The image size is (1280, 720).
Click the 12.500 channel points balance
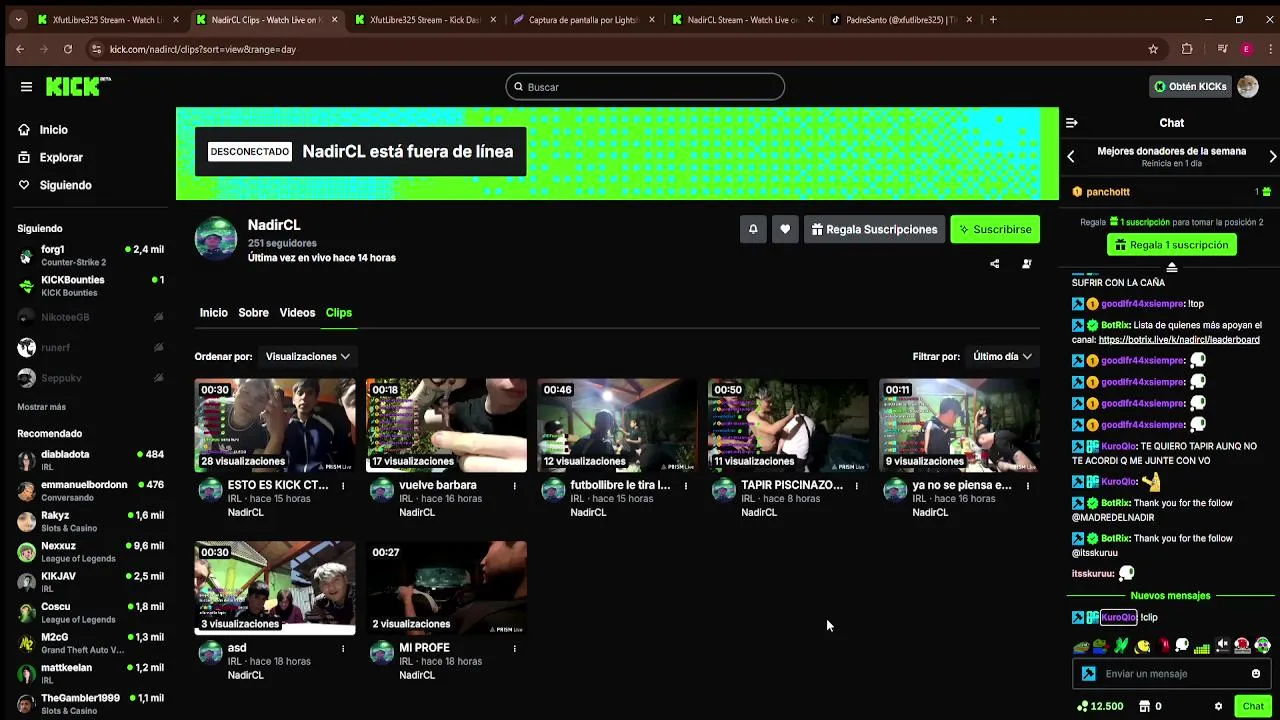(x=1100, y=706)
